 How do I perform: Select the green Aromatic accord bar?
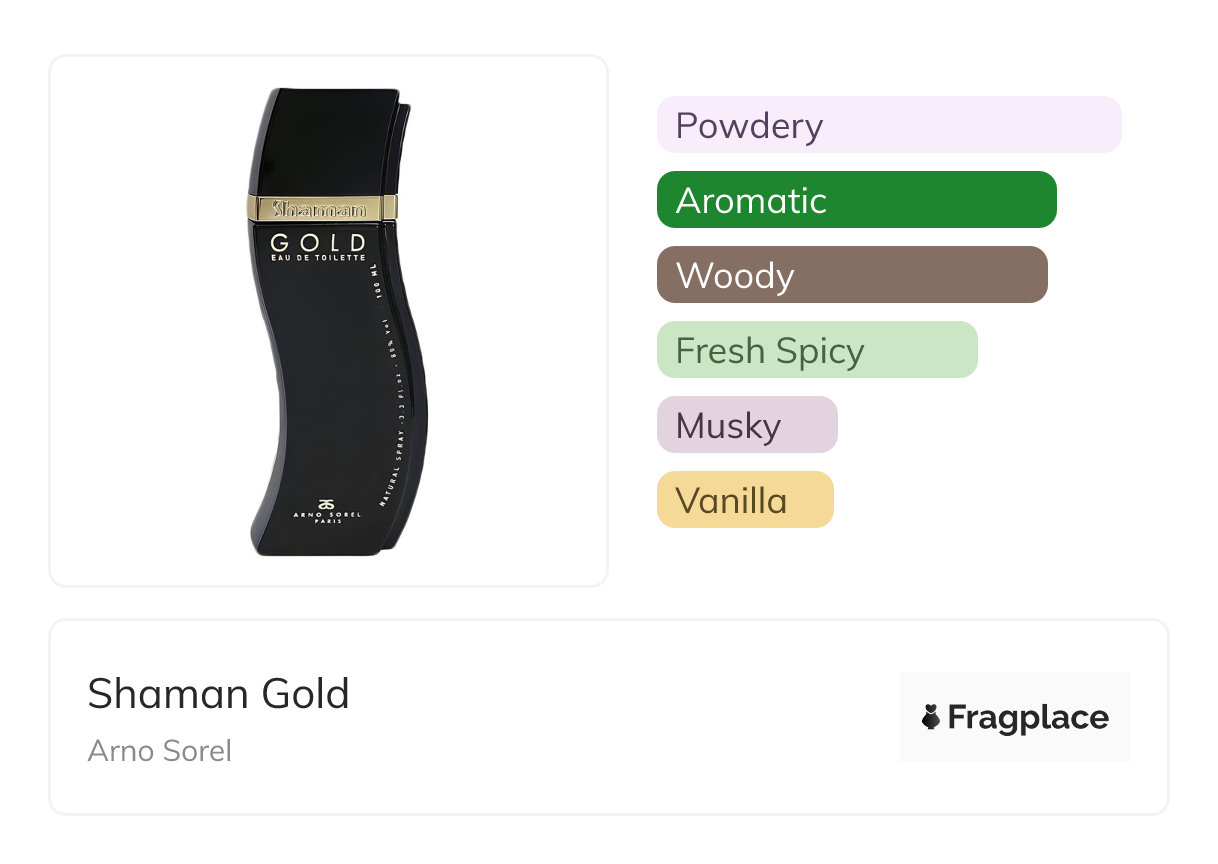[856, 200]
